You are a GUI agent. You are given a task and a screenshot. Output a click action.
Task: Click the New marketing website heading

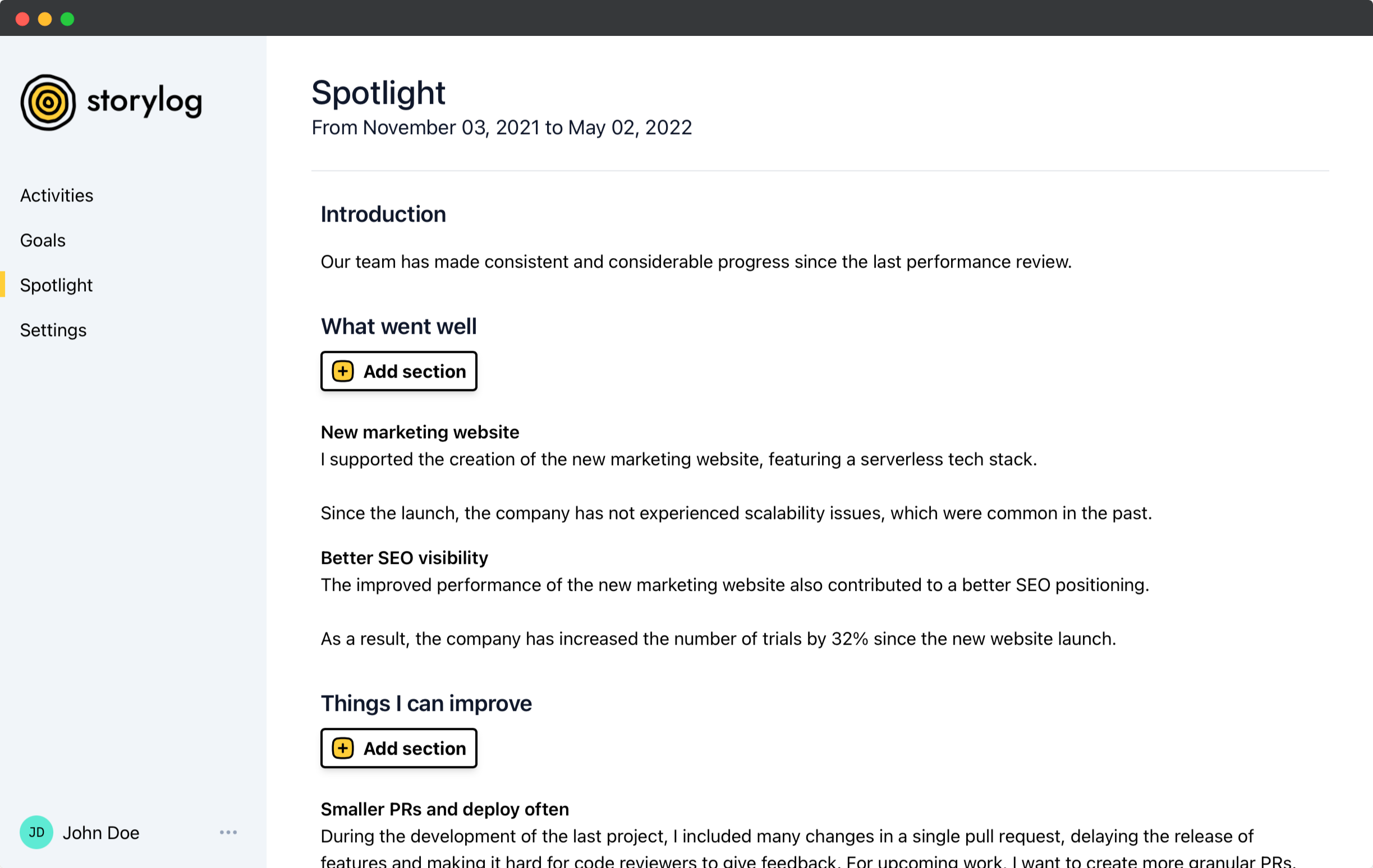(x=420, y=432)
